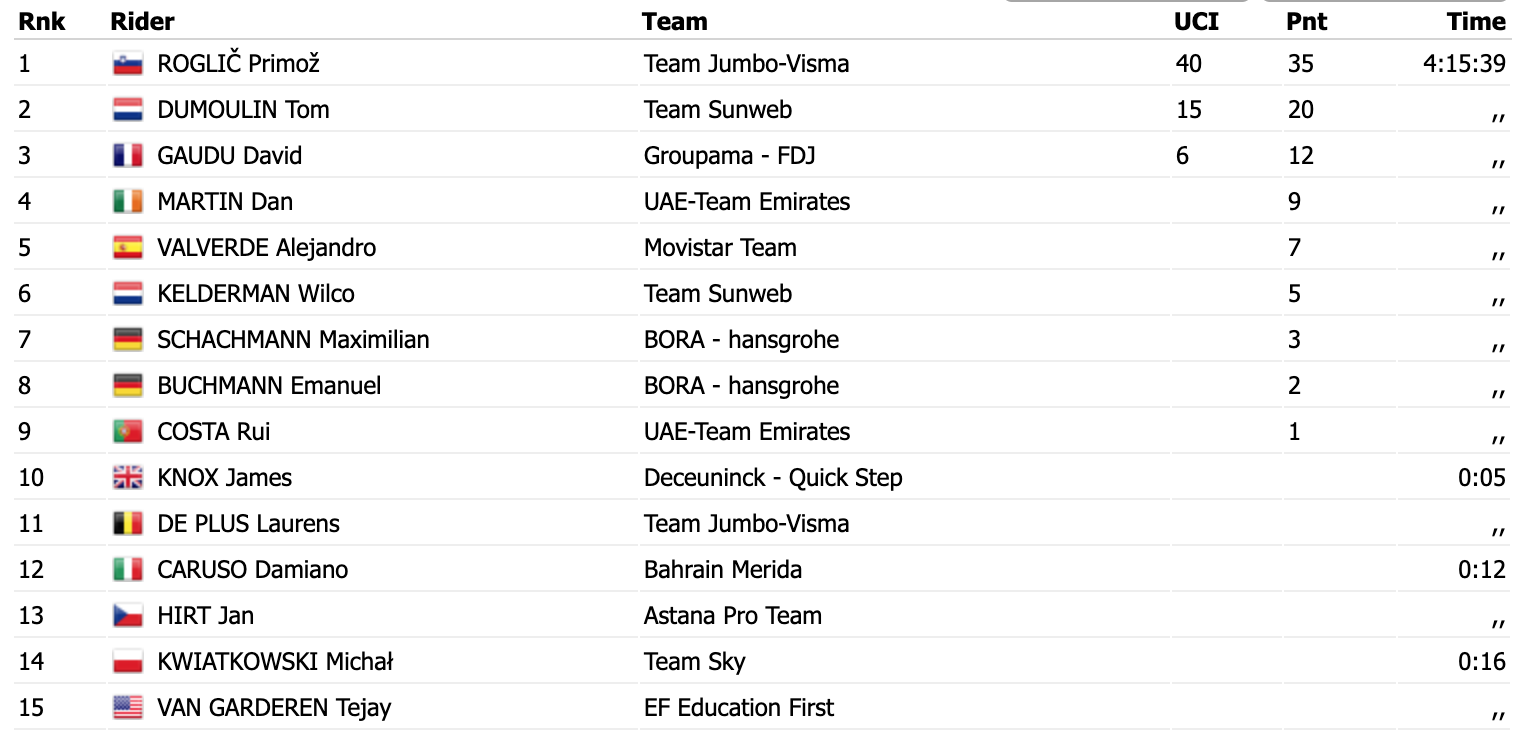The width and height of the screenshot is (1520, 736).
Task: Open DUMOULIN Tom rider page
Action: [x=243, y=110]
